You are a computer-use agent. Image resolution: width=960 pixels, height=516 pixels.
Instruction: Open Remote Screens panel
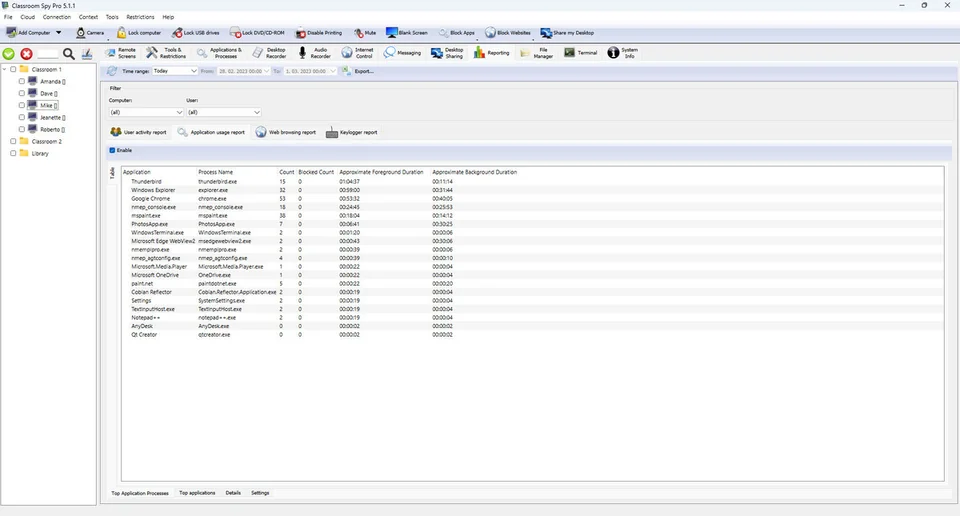click(121, 53)
